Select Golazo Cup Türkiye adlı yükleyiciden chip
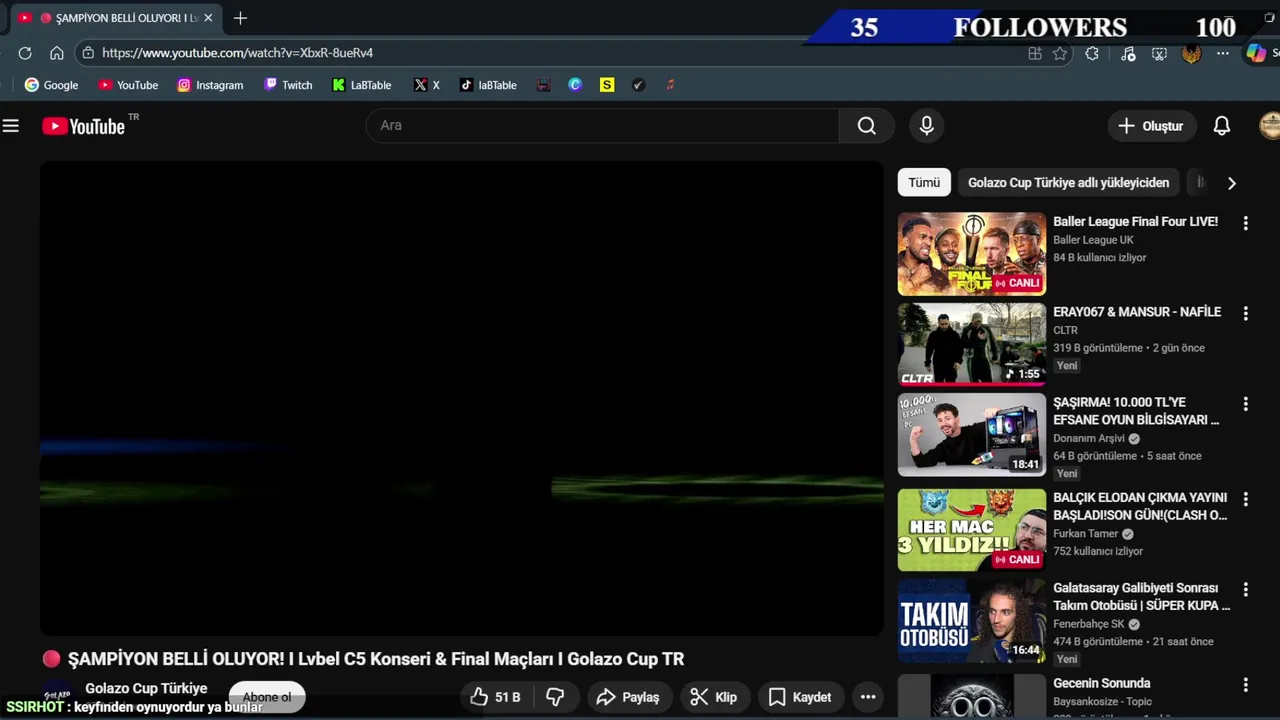 click(1068, 183)
